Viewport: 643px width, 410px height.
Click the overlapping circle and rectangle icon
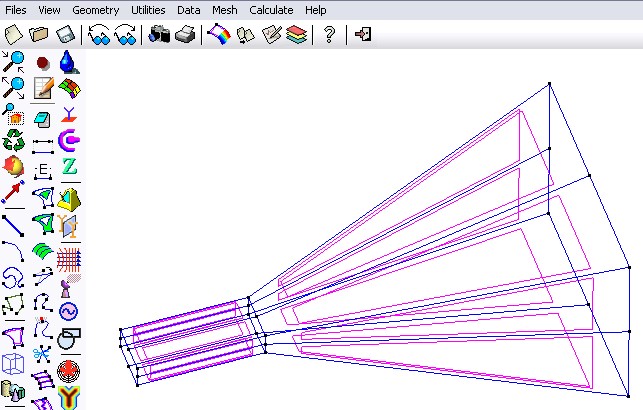[69, 338]
